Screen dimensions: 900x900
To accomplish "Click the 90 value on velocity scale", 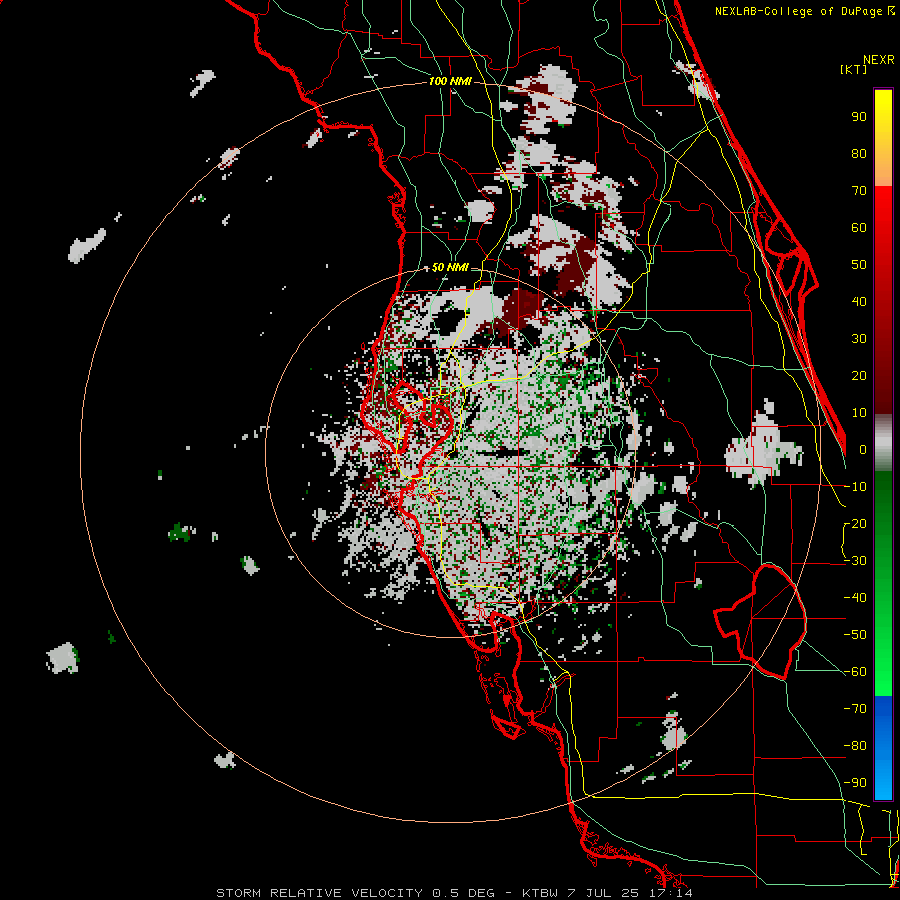I will click(x=859, y=117).
